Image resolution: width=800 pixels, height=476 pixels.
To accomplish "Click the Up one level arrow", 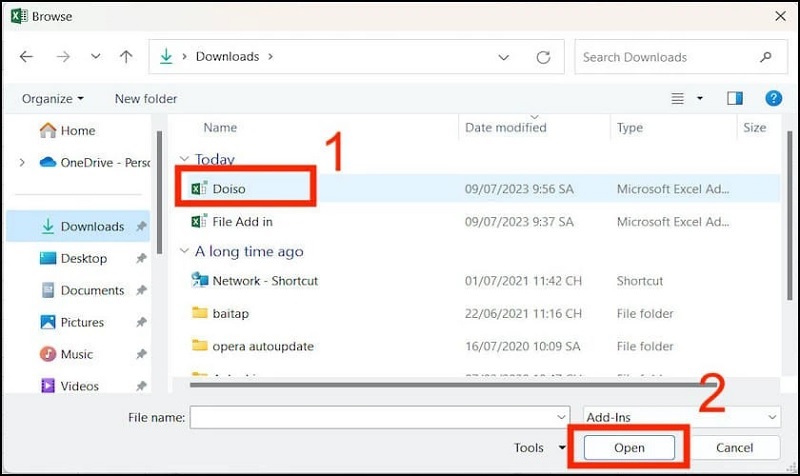I will [x=126, y=57].
